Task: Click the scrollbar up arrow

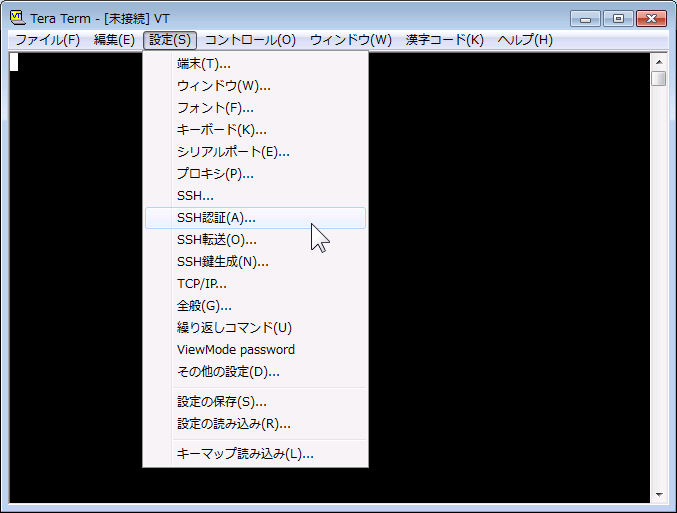Action: coord(659,62)
